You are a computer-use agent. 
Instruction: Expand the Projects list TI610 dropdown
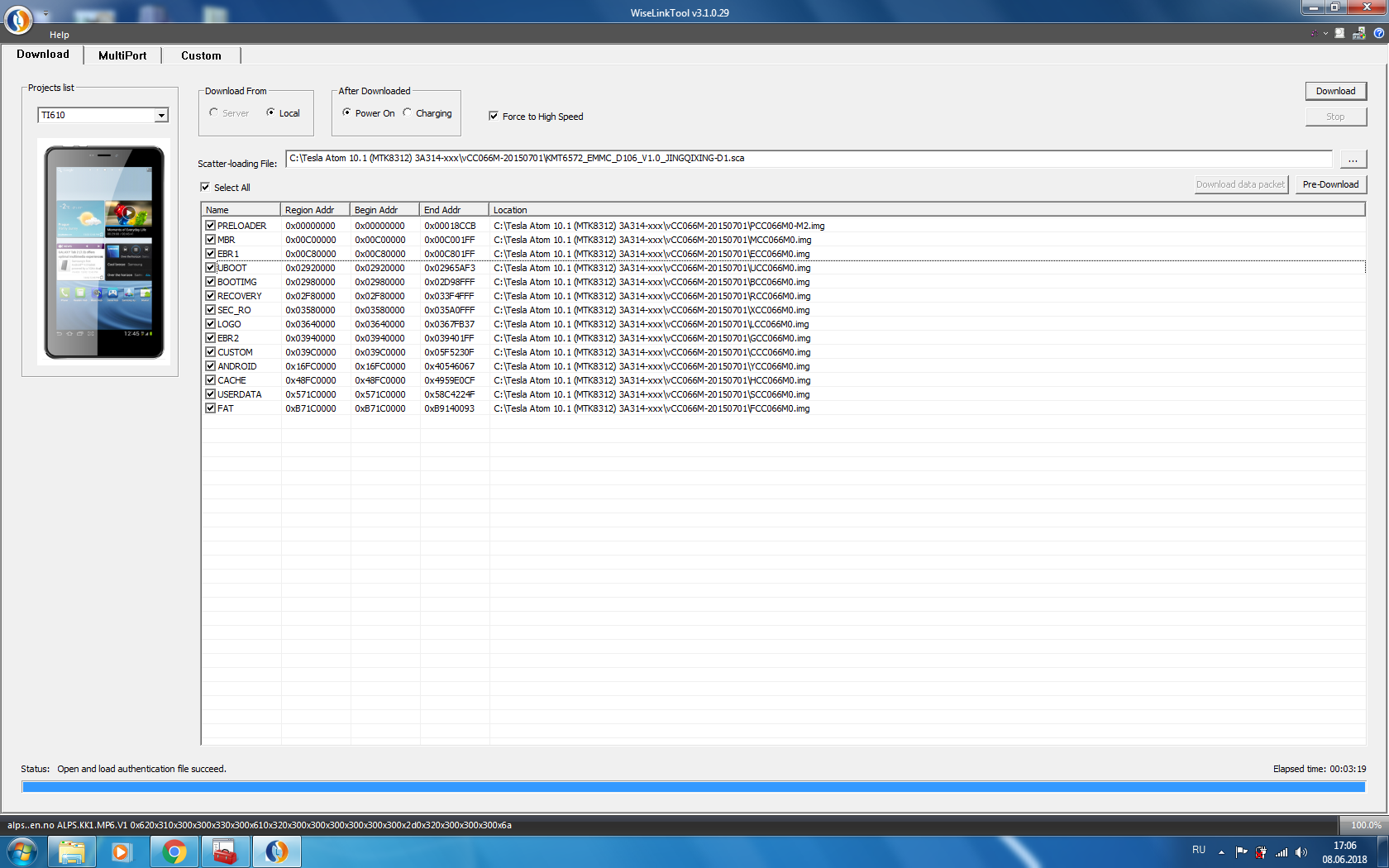click(x=161, y=116)
